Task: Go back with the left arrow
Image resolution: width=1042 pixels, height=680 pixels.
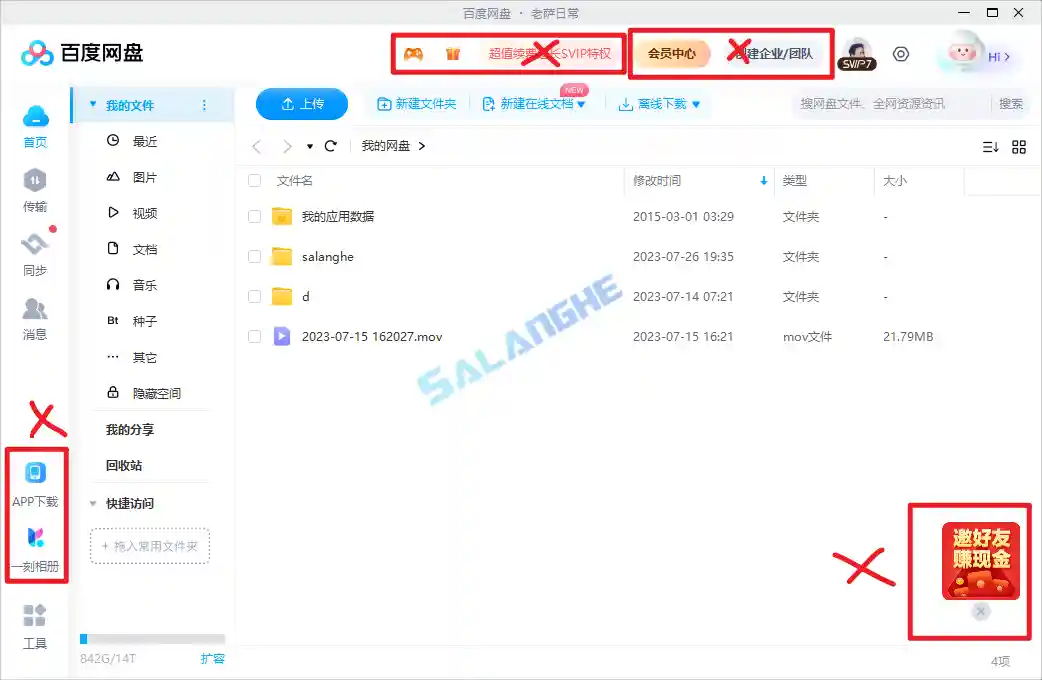Action: pyautogui.click(x=257, y=146)
